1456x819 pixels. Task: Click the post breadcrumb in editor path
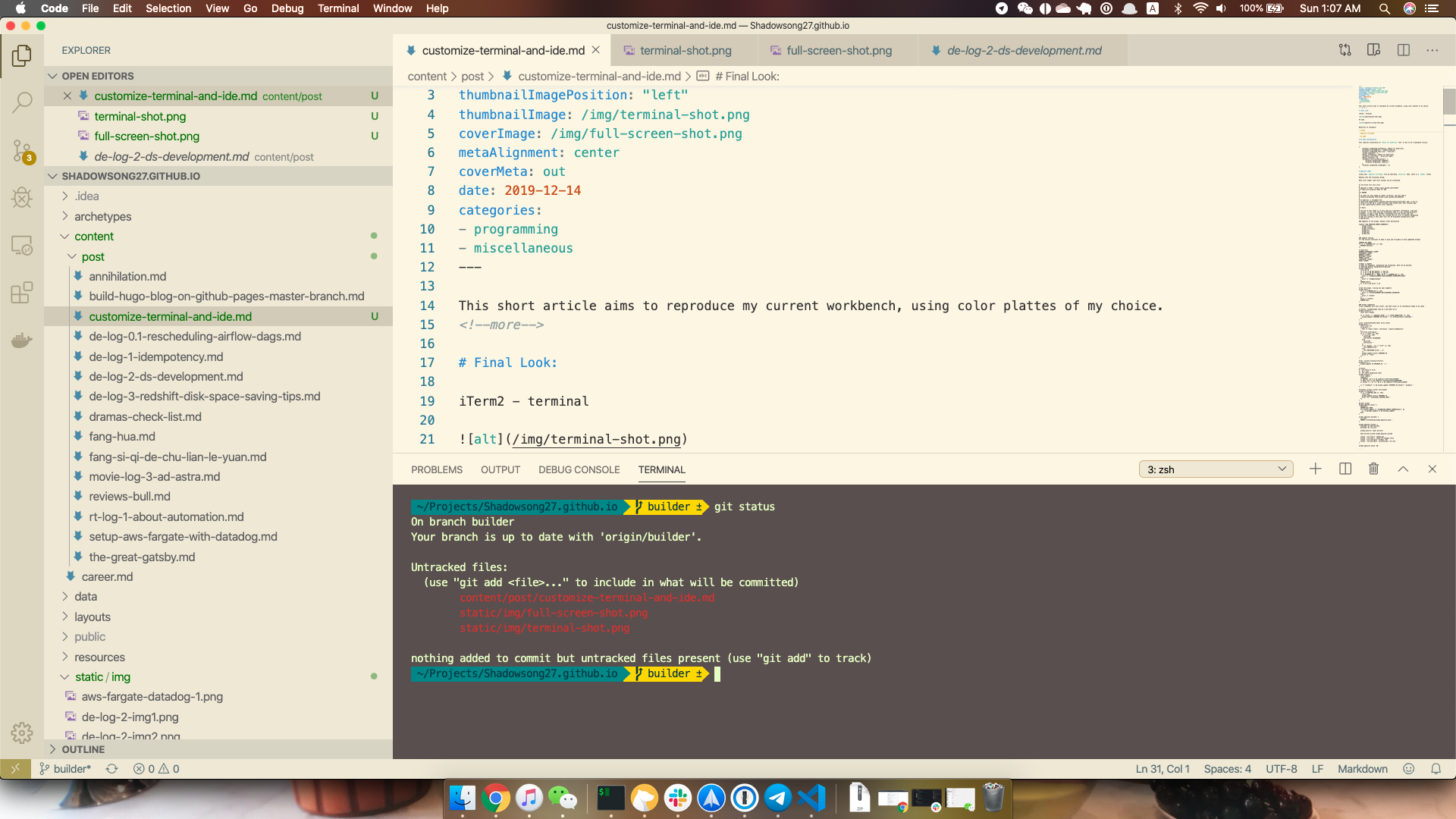(472, 76)
